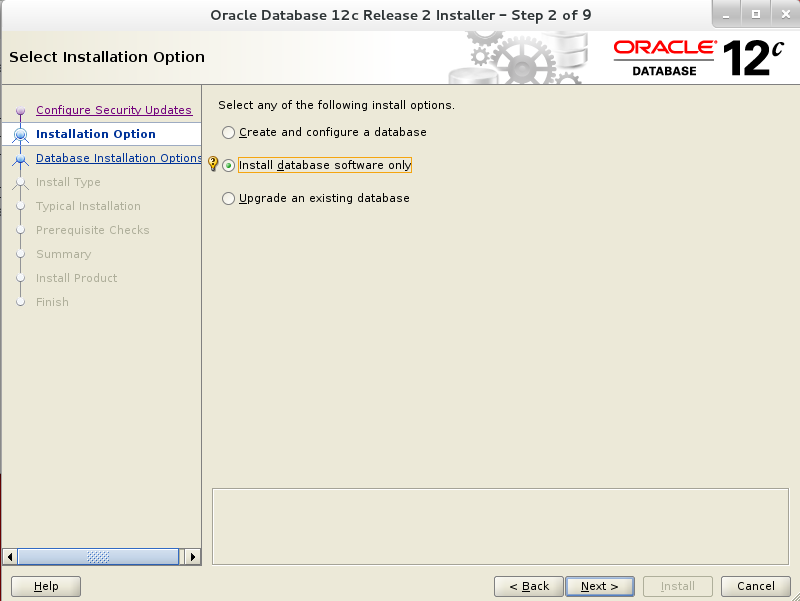Select the Summary step in the sidebar
Viewport: 800px width, 601px height.
(x=62, y=254)
